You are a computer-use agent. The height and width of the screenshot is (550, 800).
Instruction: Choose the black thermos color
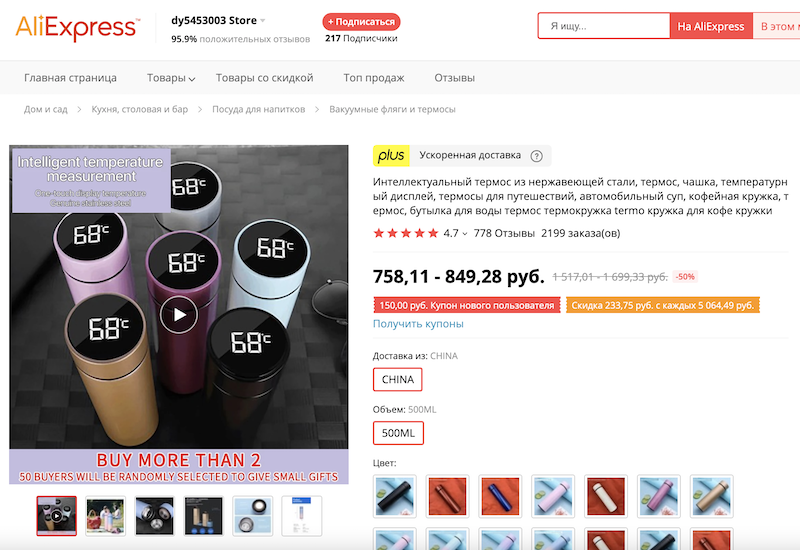(x=394, y=496)
